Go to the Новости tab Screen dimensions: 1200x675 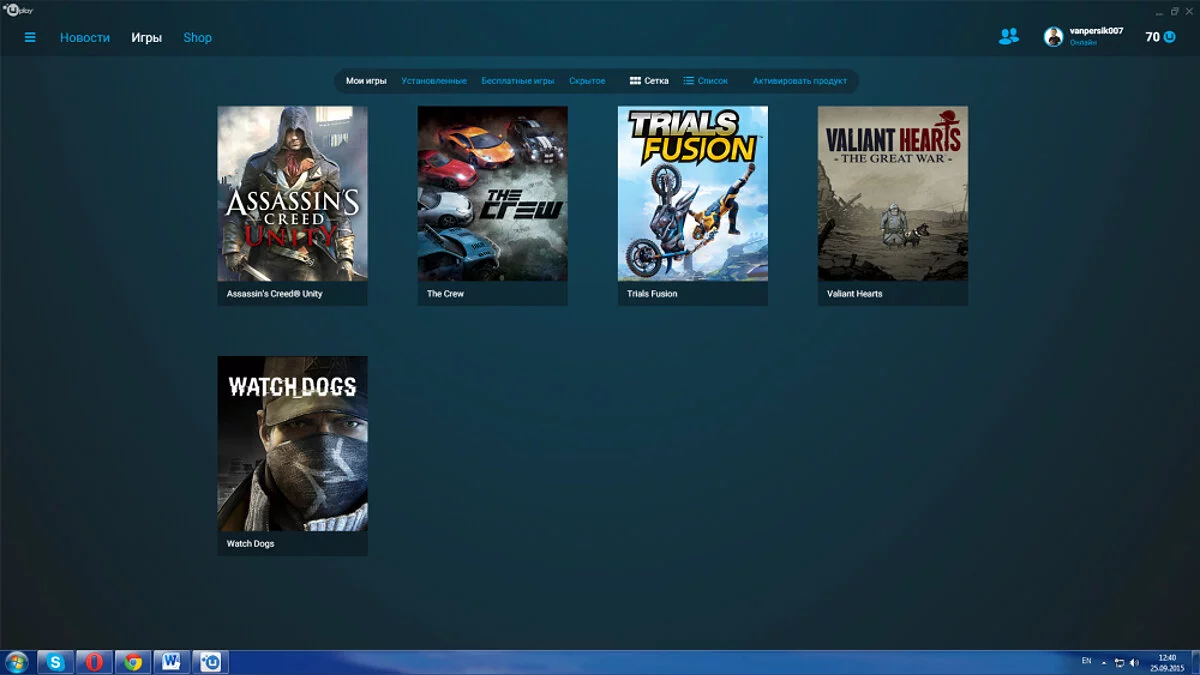click(85, 37)
